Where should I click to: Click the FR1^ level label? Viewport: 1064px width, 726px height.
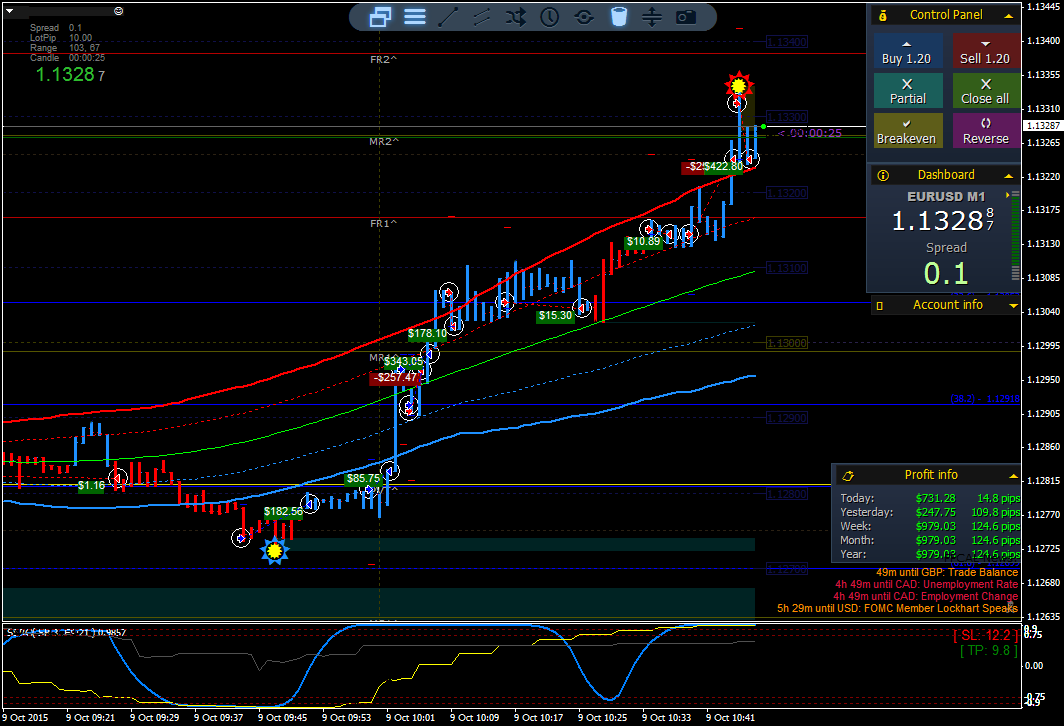[x=383, y=223]
